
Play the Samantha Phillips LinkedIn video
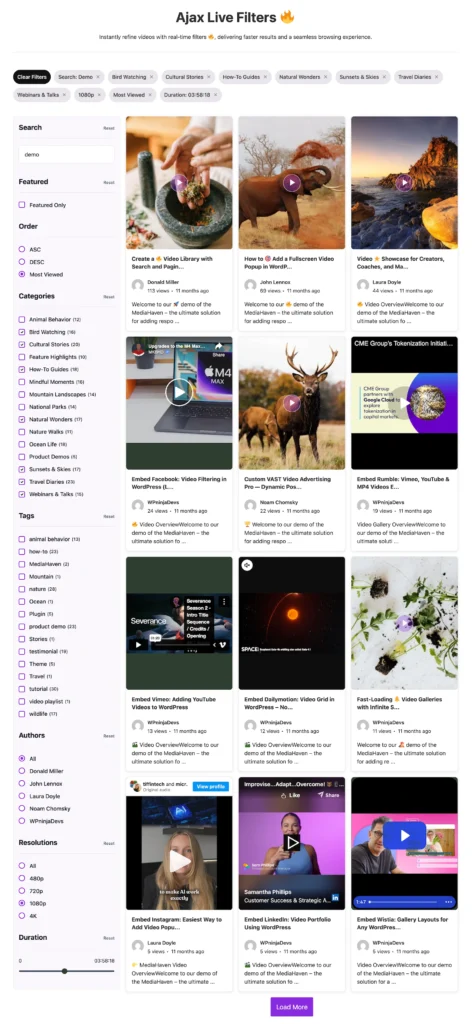click(292, 843)
